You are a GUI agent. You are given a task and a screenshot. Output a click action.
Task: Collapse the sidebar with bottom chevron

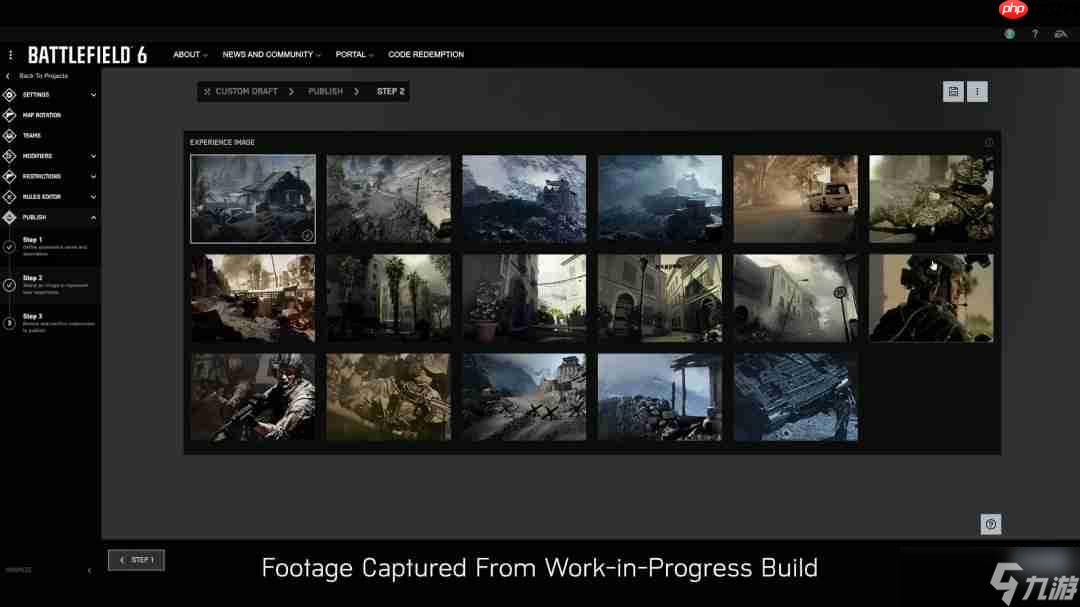(x=90, y=570)
